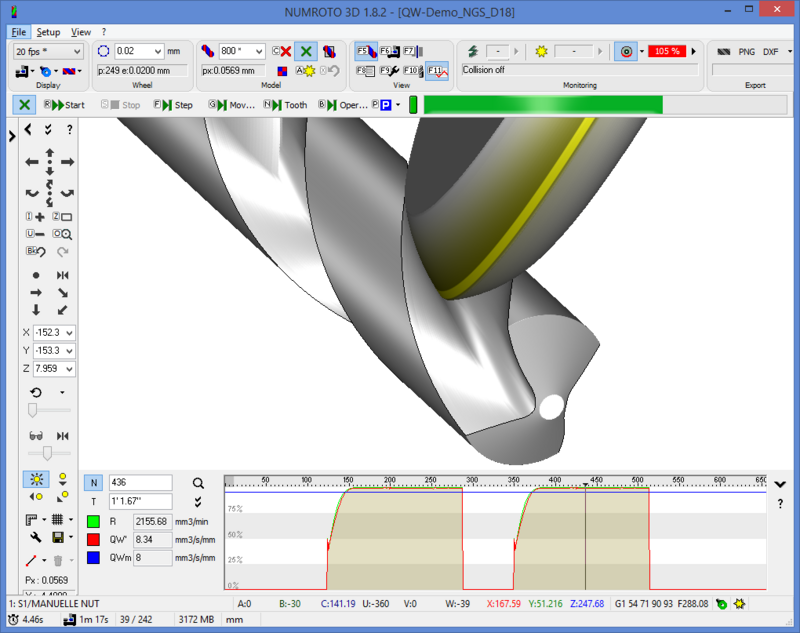Click the DXF export button
The image size is (800, 633).
tap(771, 51)
